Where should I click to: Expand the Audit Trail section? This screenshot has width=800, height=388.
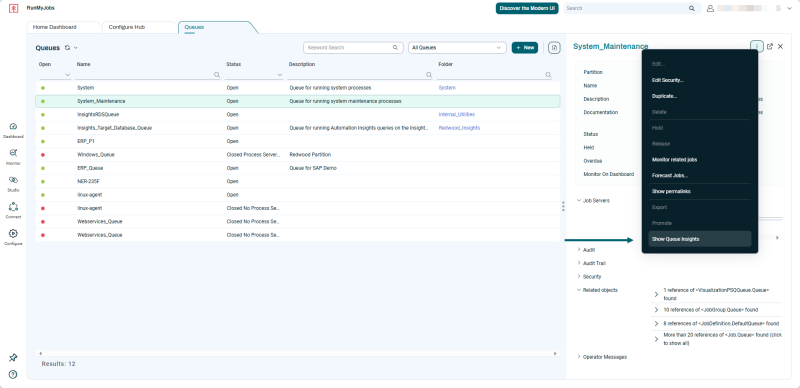[579, 263]
